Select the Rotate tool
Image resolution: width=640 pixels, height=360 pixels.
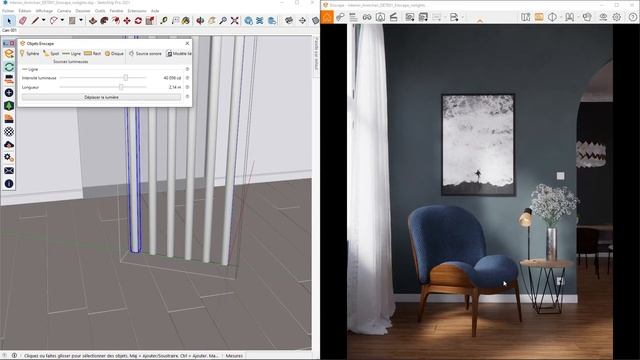click(x=138, y=20)
